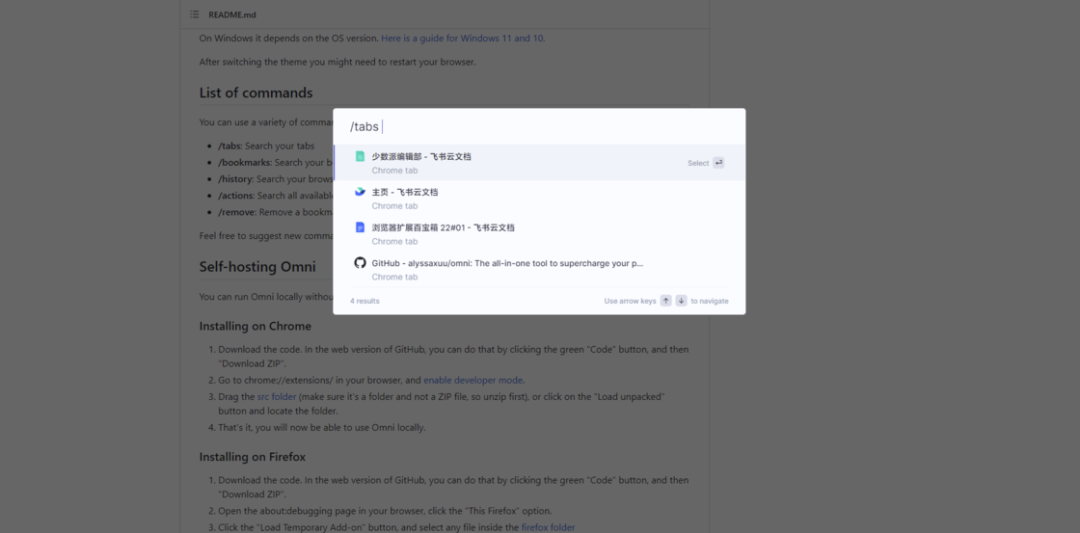The image size is (1080, 533).
Task: Click the Chrome tab subtitle under 主页 result
Action: [x=395, y=206]
